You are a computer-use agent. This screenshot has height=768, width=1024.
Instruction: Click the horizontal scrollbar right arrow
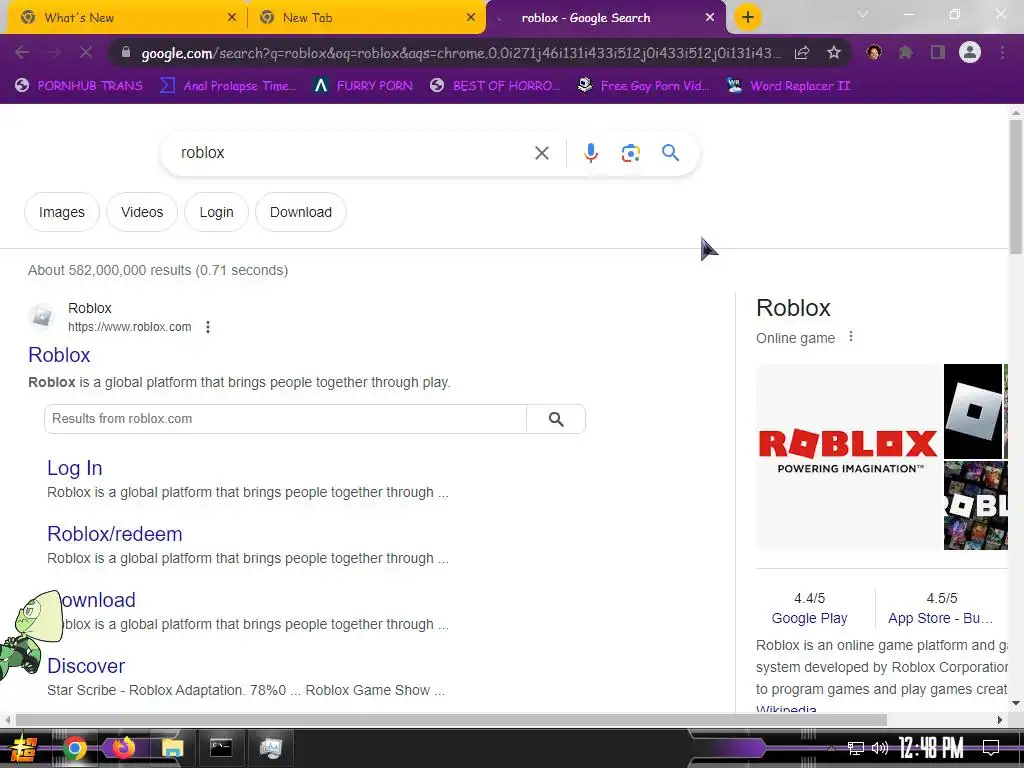[x=1000, y=720]
